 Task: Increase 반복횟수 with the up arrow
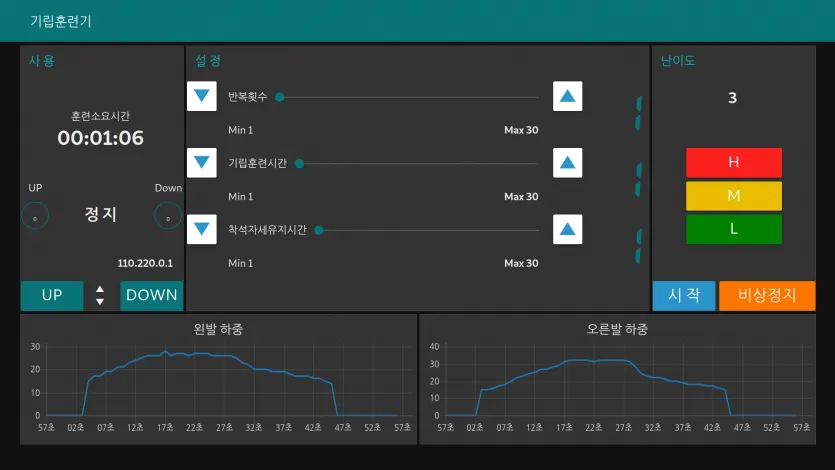(568, 96)
